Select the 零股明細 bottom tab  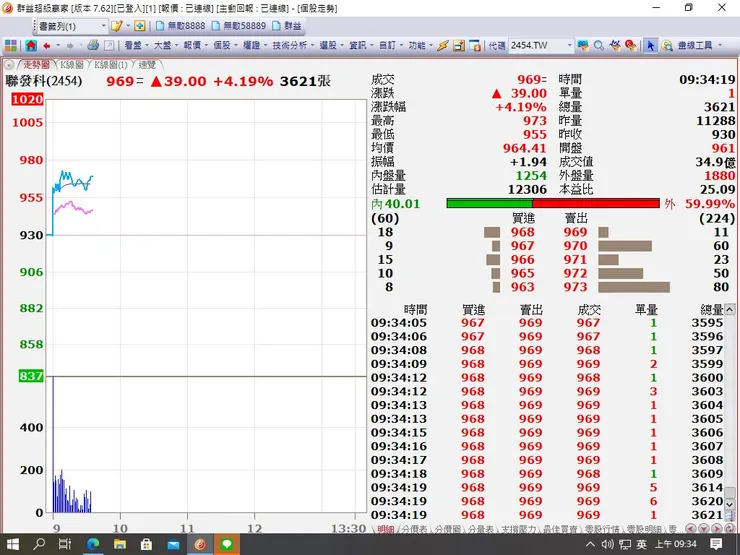pyautogui.click(x=644, y=530)
